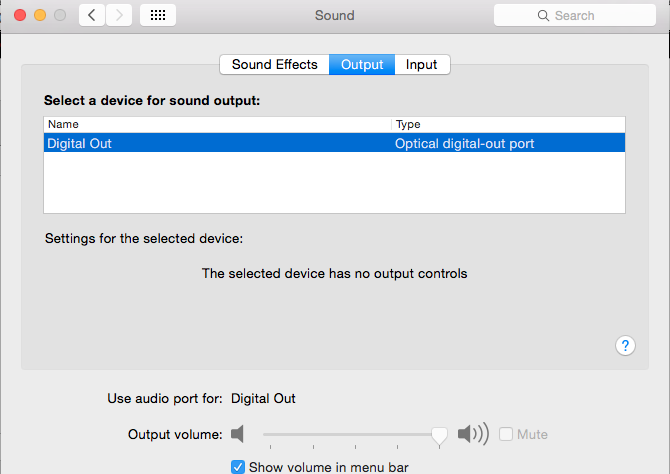Toggle the Mute checkbox
Image resolution: width=670 pixels, height=474 pixels.
pos(506,434)
